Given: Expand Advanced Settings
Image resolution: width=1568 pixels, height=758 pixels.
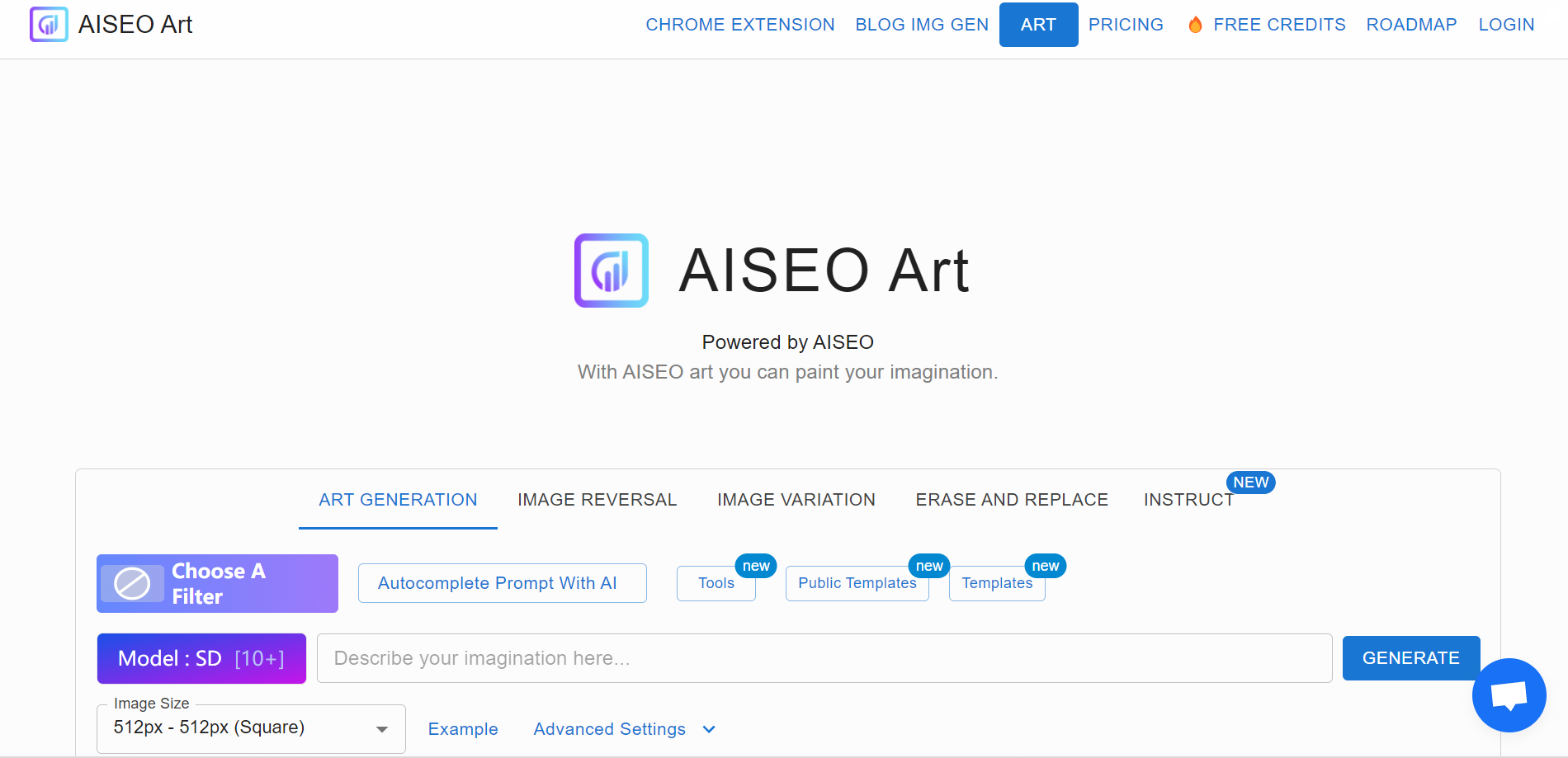Looking at the screenshot, I should click(624, 729).
